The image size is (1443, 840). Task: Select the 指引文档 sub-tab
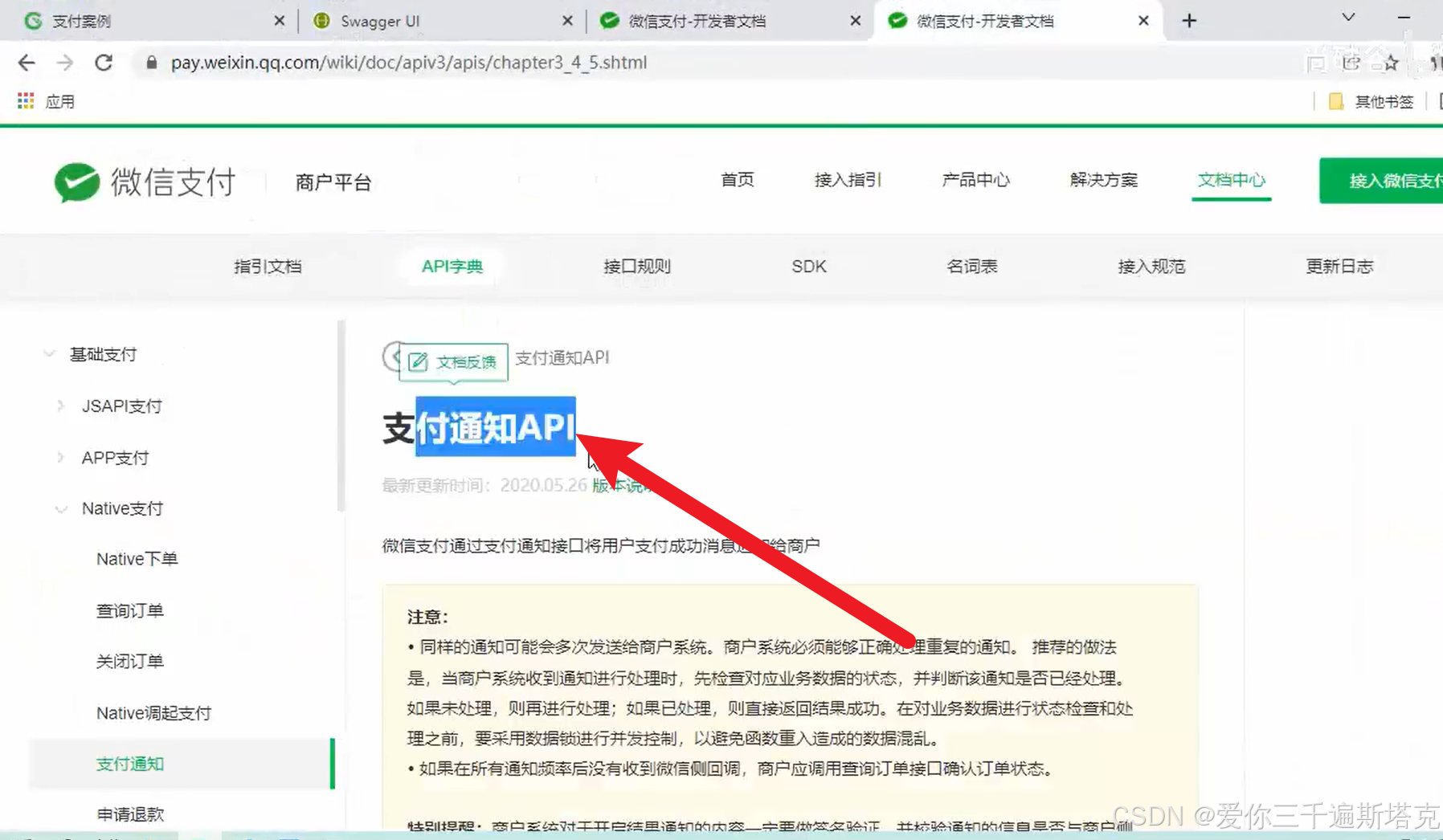(268, 267)
